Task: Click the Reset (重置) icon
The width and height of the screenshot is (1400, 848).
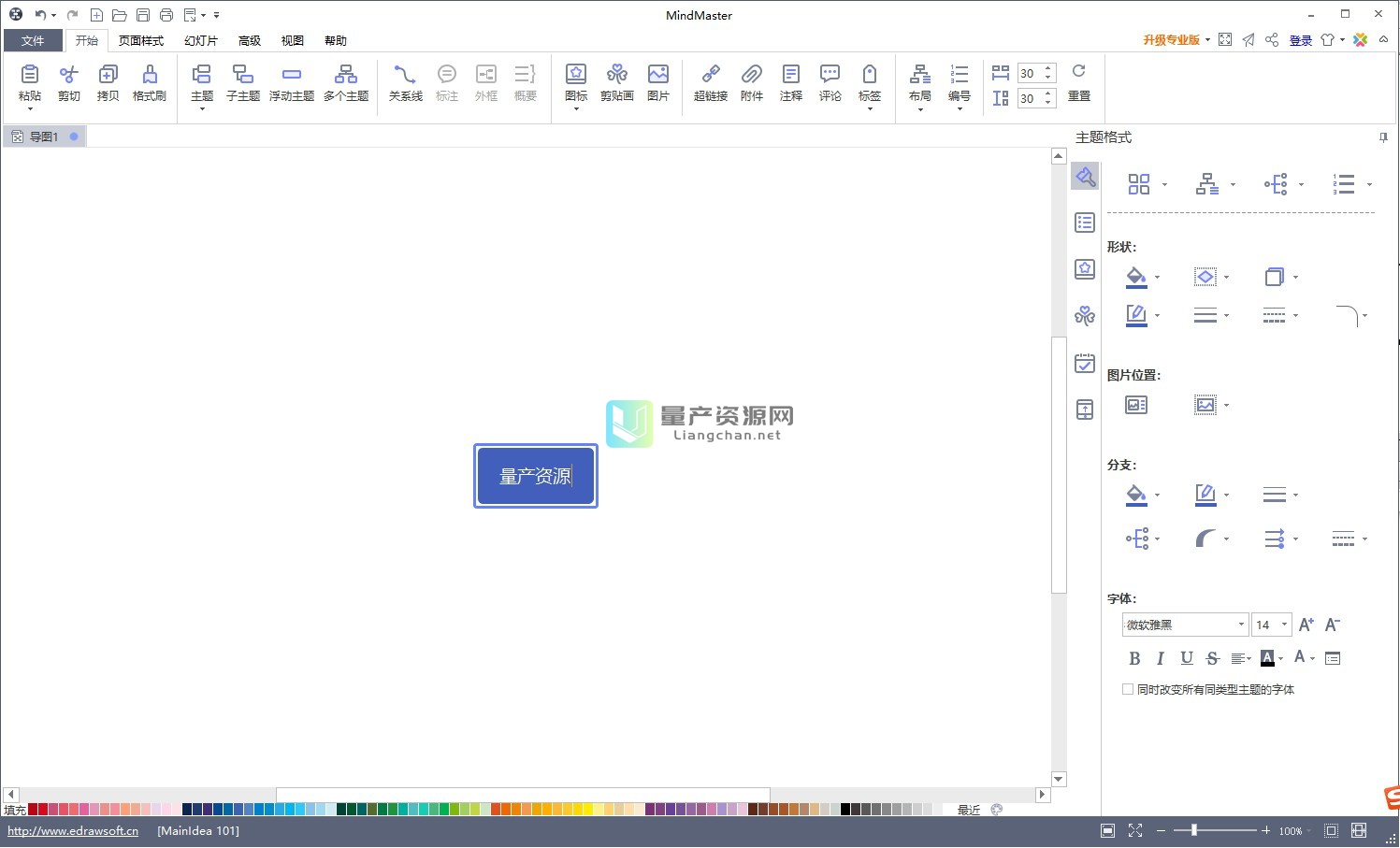Action: [1079, 71]
